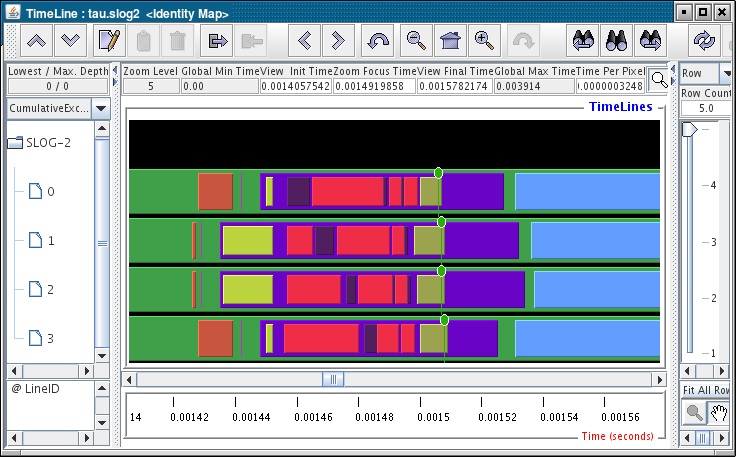The height and width of the screenshot is (457, 736).
Task: Click View Init Time field 0.0014057542
Action: 296,86
